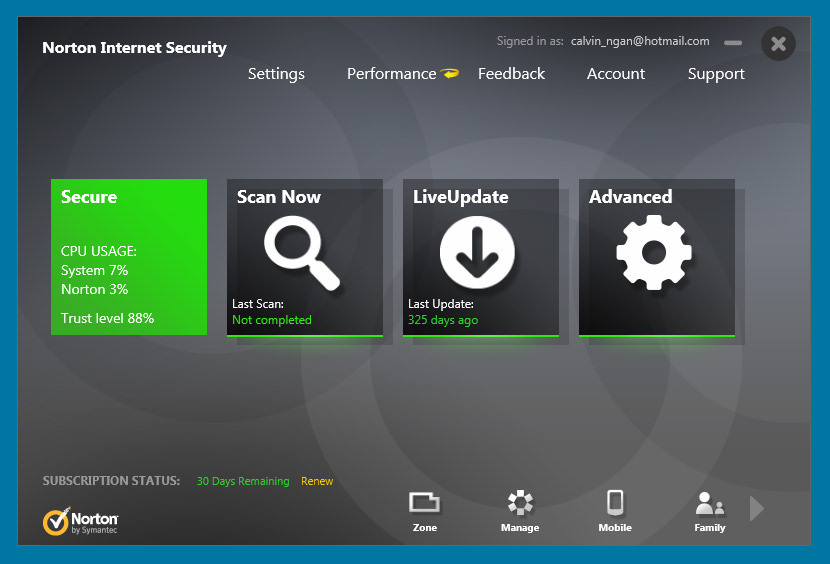Click the Renew subscription link

317,481
